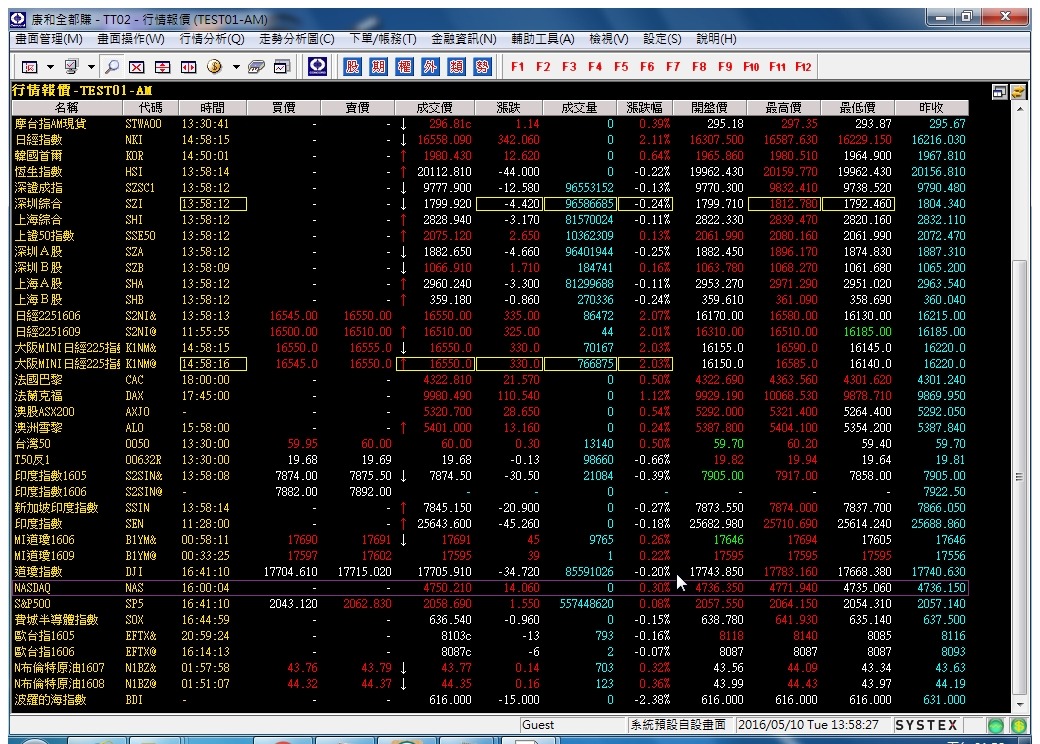Click the SYSTEX logo in status bar
This screenshot has height=744, width=1040.
(927, 725)
